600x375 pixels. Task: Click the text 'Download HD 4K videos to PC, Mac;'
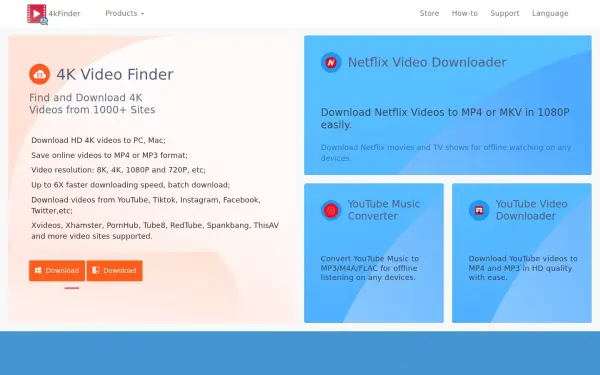click(98, 140)
